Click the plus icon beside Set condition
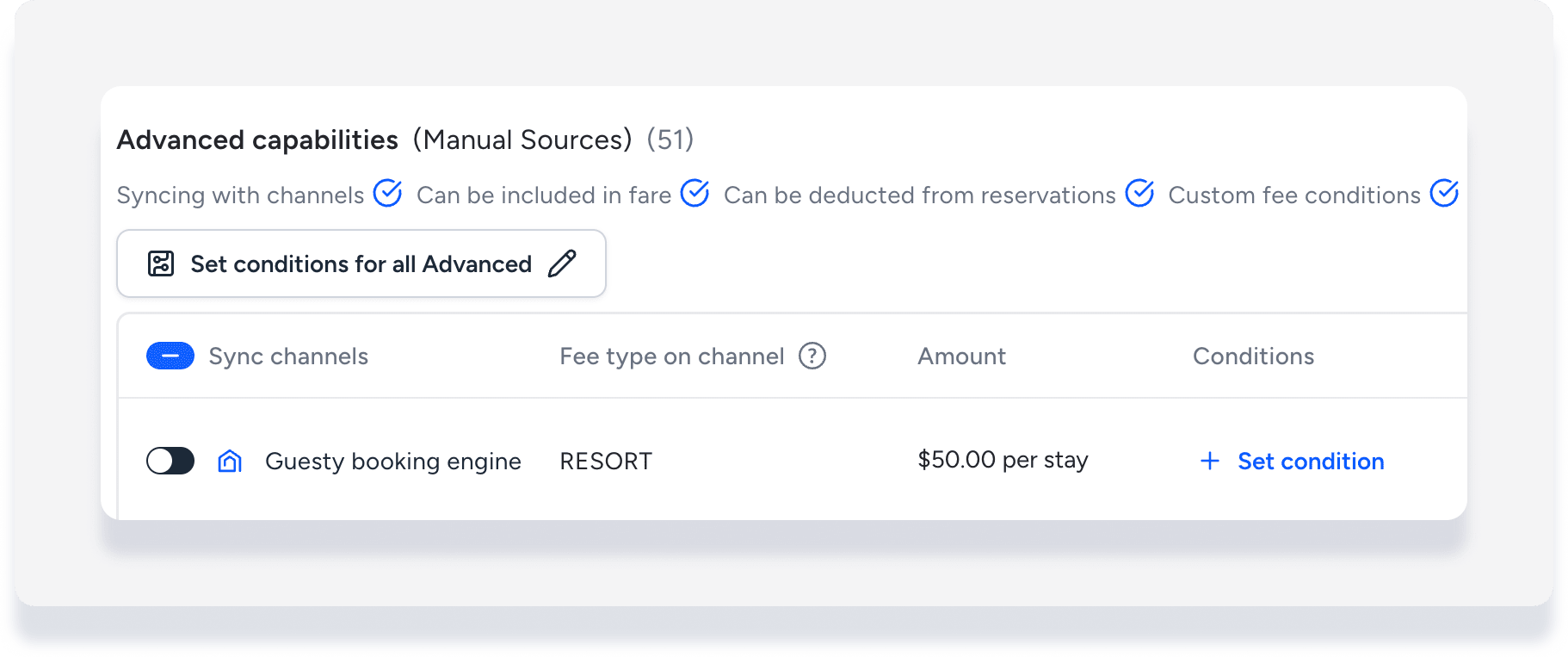1568x657 pixels. click(x=1209, y=462)
